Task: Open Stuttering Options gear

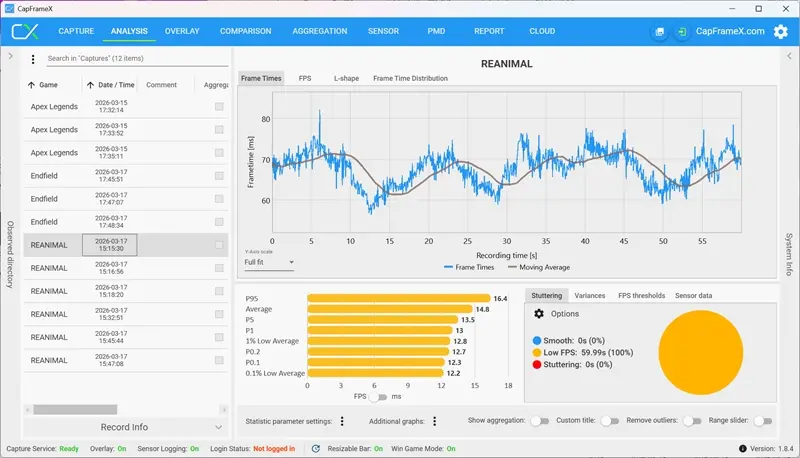Action: (538, 314)
